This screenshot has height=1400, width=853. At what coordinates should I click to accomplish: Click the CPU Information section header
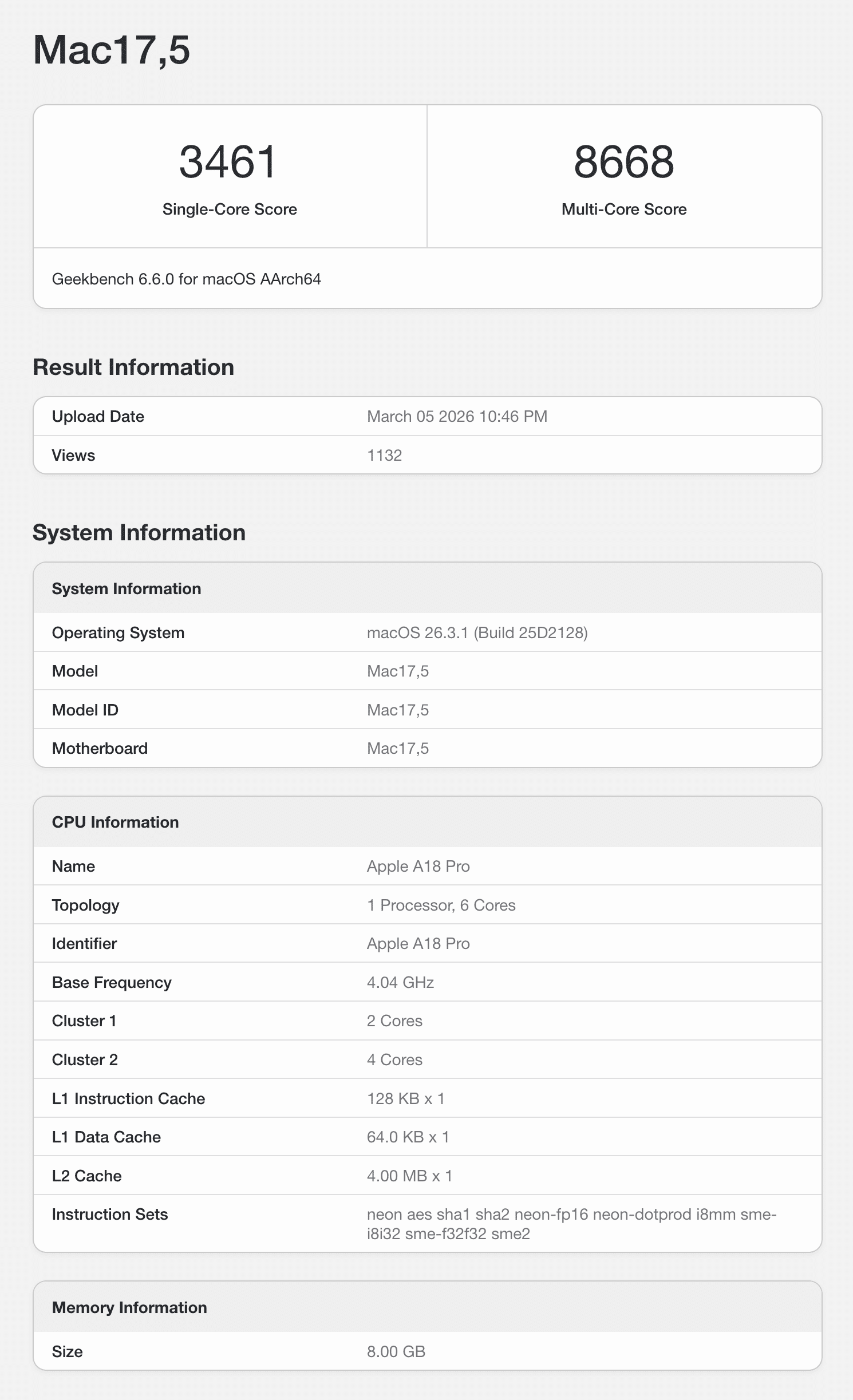tap(115, 822)
